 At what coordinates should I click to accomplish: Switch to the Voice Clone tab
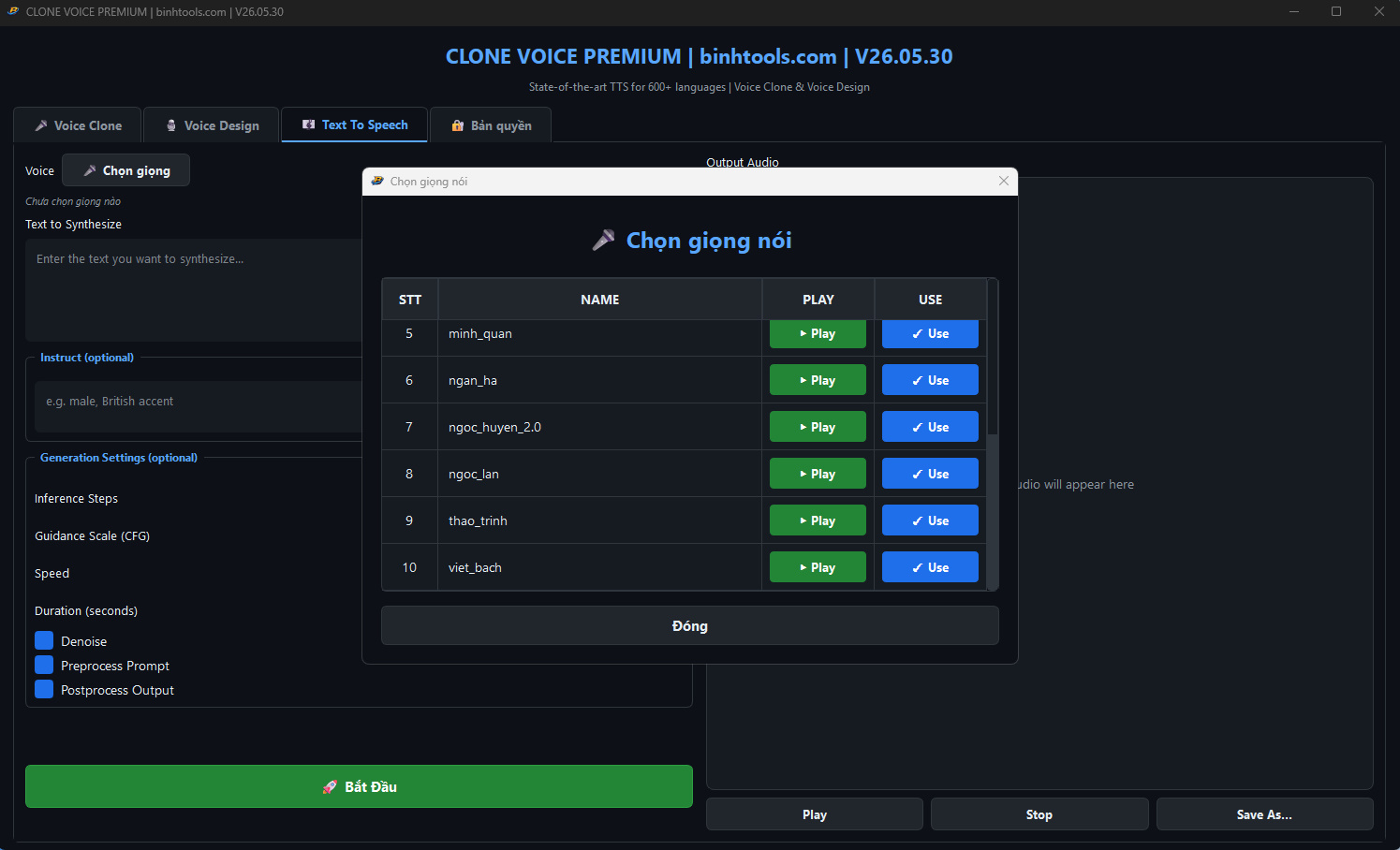78,125
